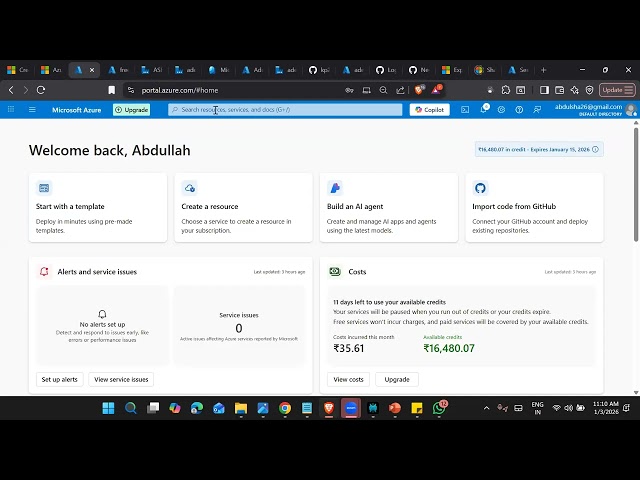640x480 pixels.
Task: Click the Start with a template icon
Action: pyautogui.click(x=44, y=188)
